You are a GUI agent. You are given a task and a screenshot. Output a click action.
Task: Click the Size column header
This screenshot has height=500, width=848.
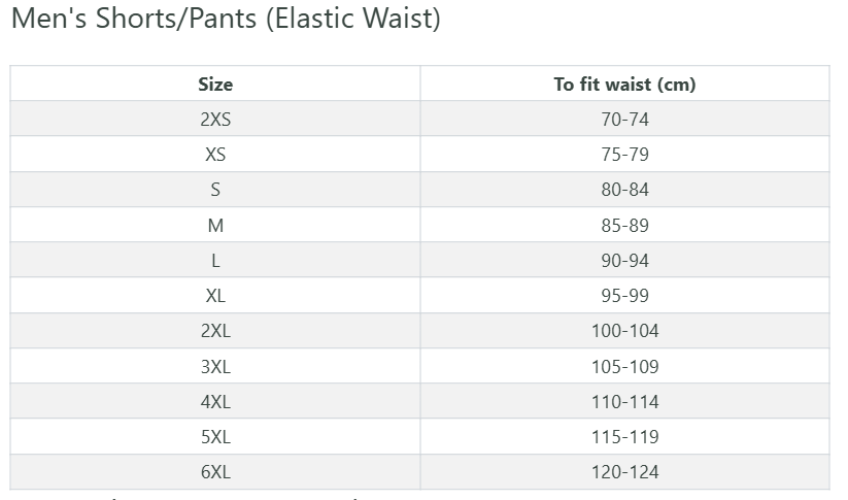[x=216, y=84]
